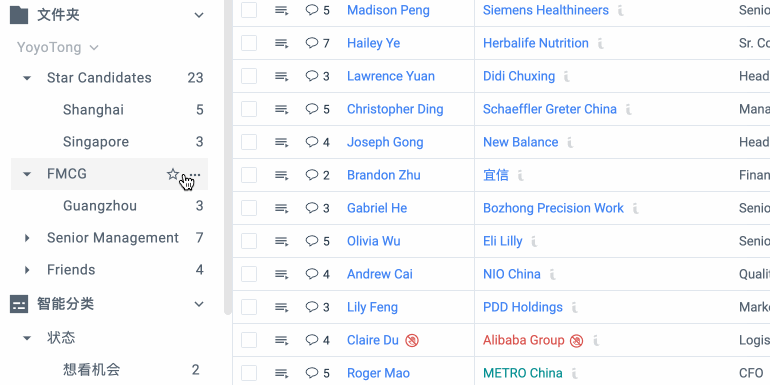The width and height of the screenshot is (770, 385).
Task: Select the Shanghai subfolder
Action: [x=93, y=110]
